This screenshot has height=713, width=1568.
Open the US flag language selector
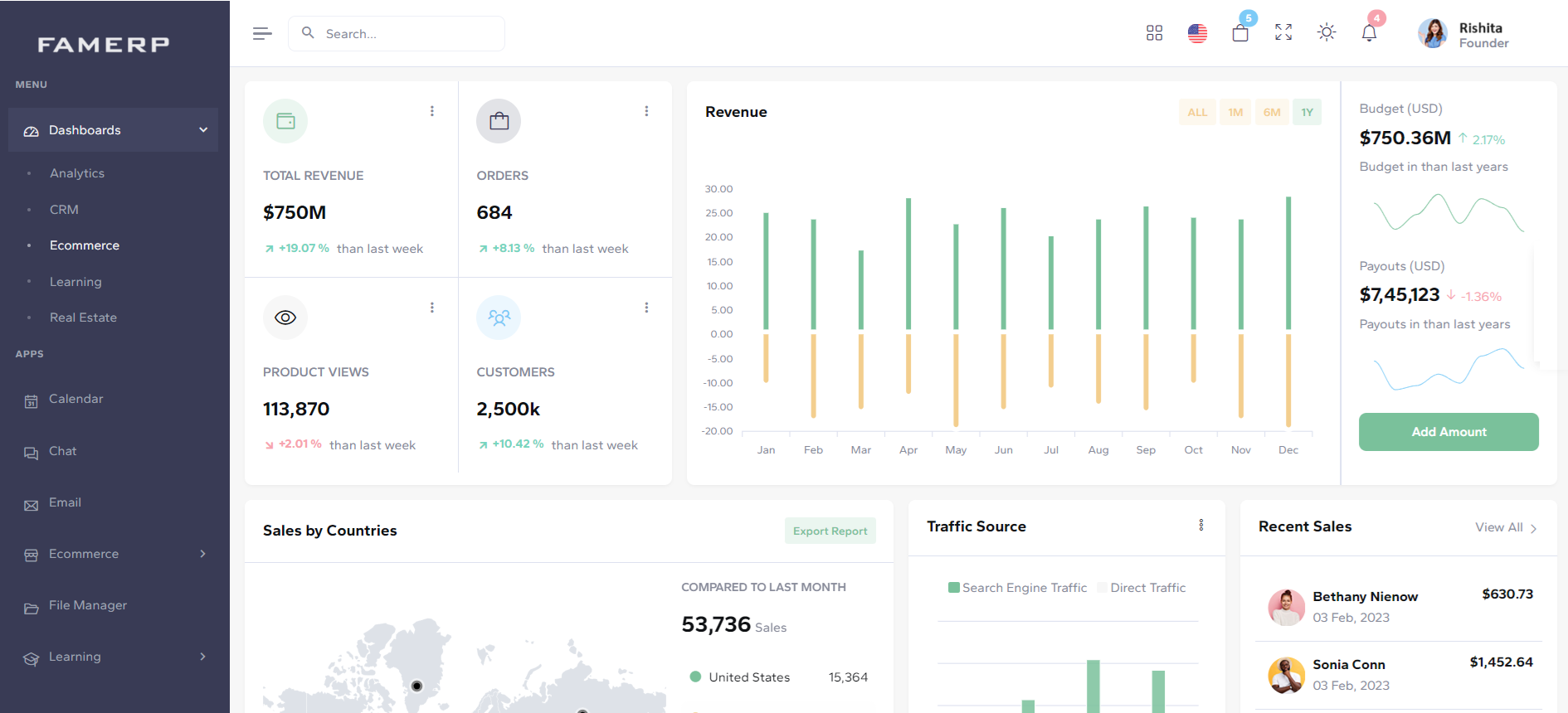[1197, 33]
